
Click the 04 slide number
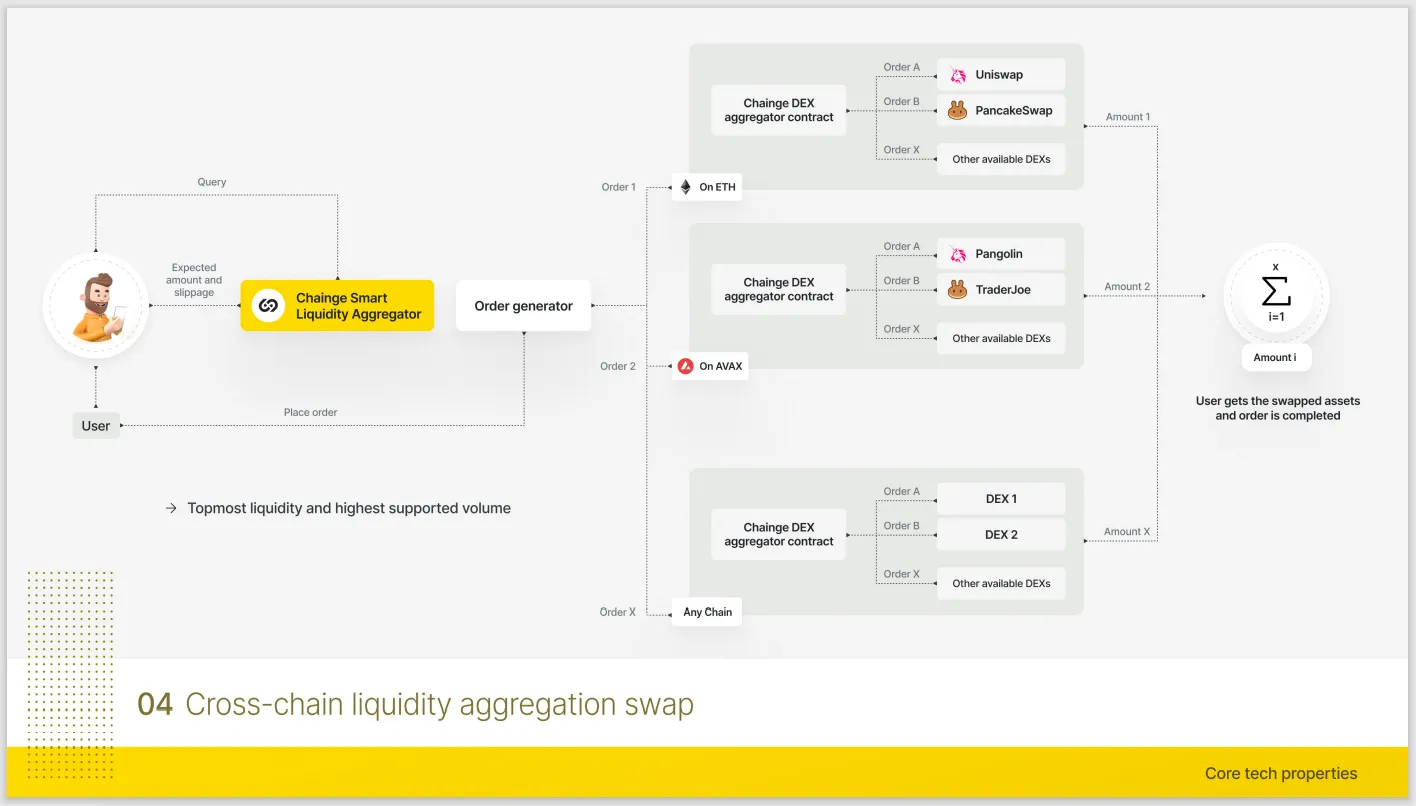click(x=155, y=704)
